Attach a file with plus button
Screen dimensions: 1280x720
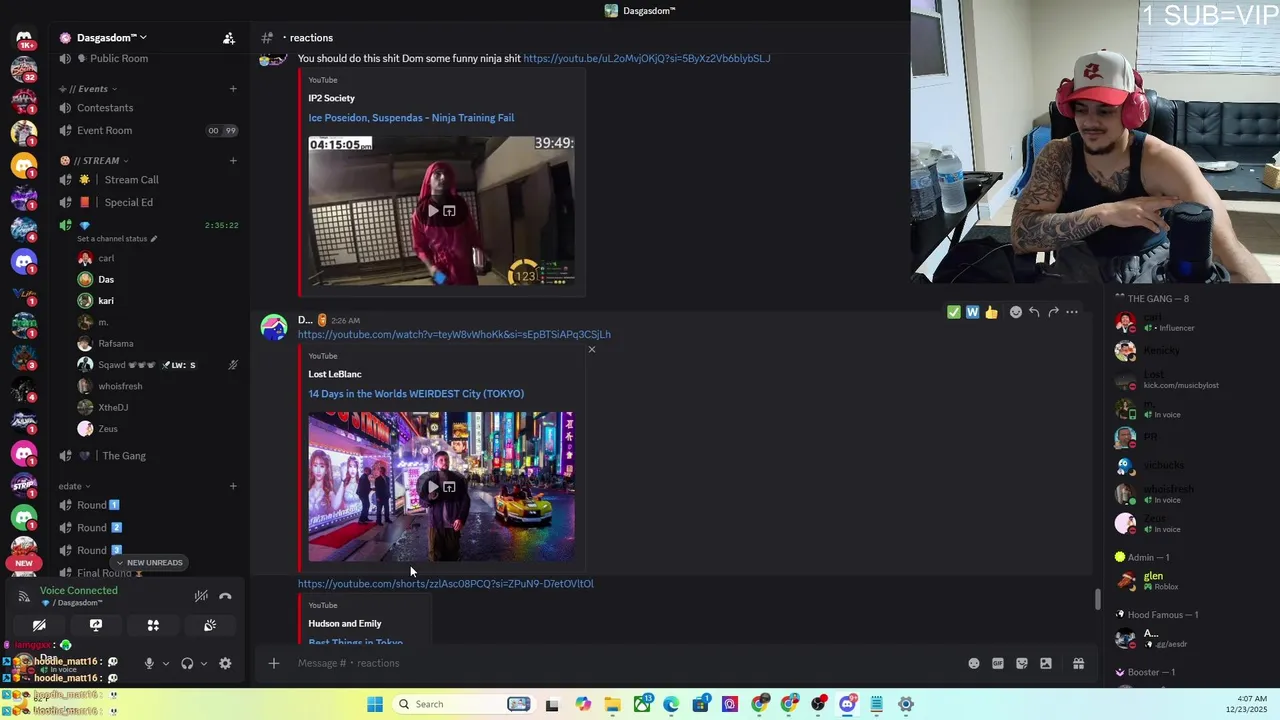274,663
